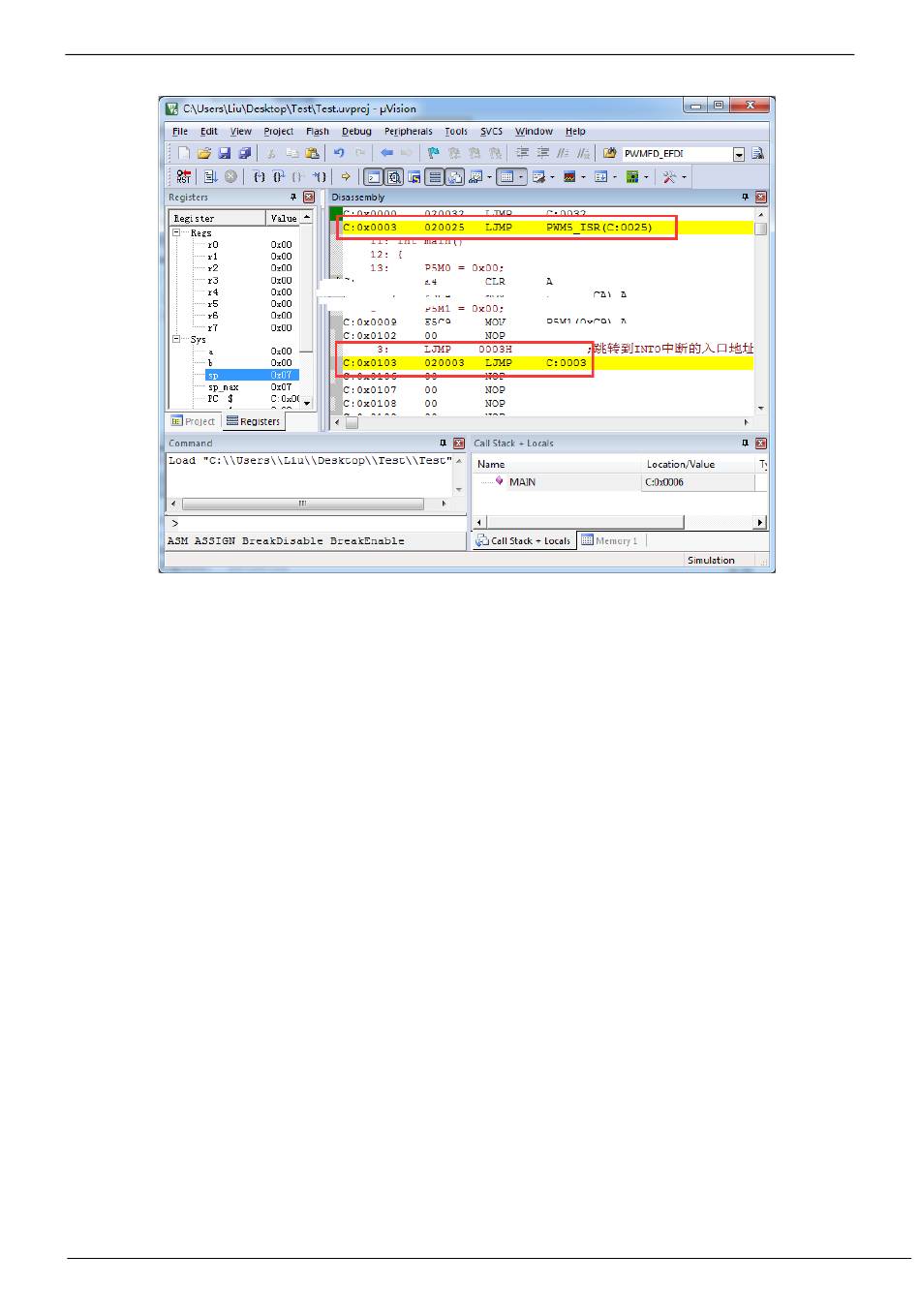Select the r3 register row
Screen dimensions: 920x1316
coord(252,280)
